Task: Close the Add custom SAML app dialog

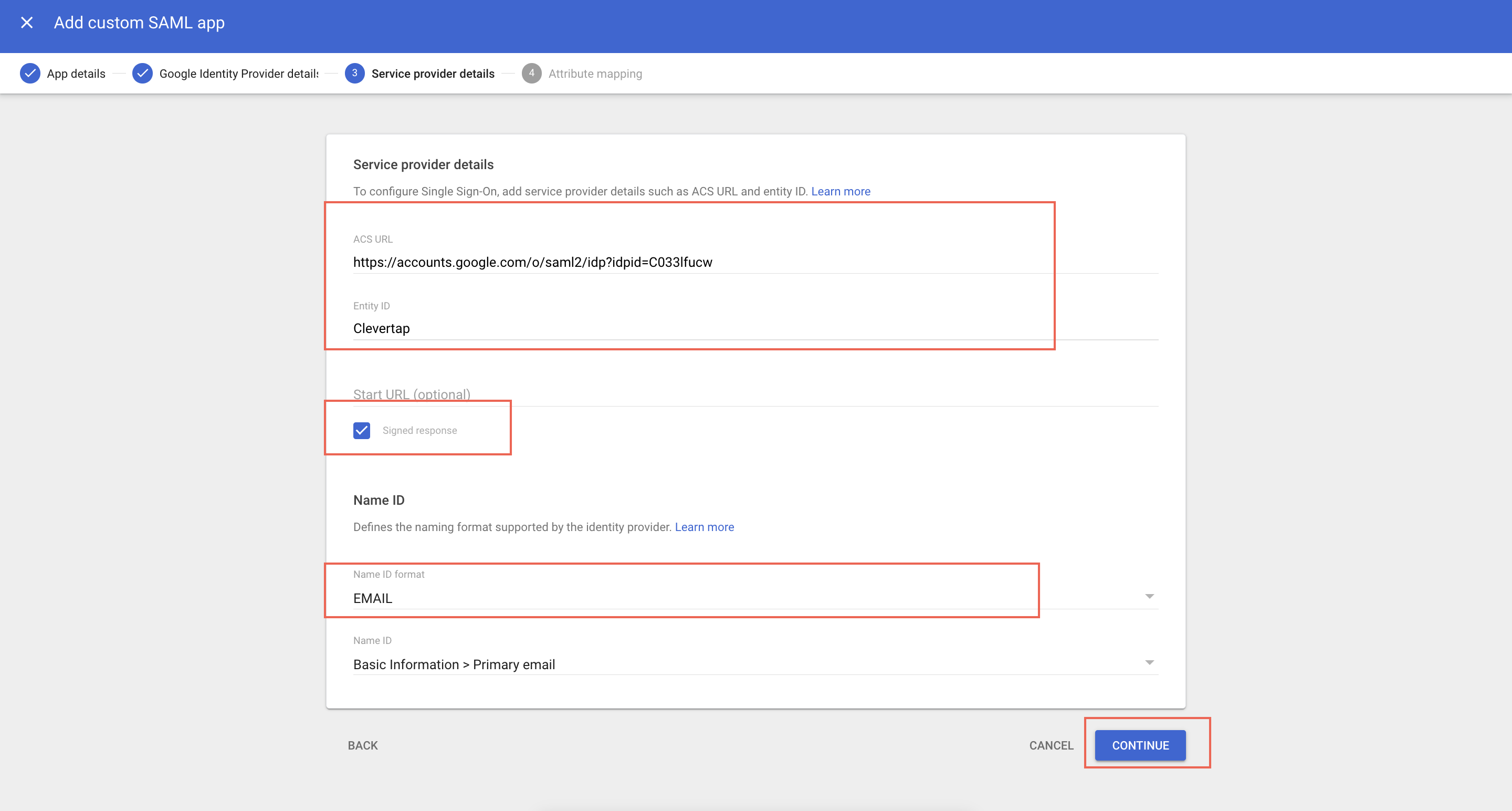Action: [x=27, y=22]
